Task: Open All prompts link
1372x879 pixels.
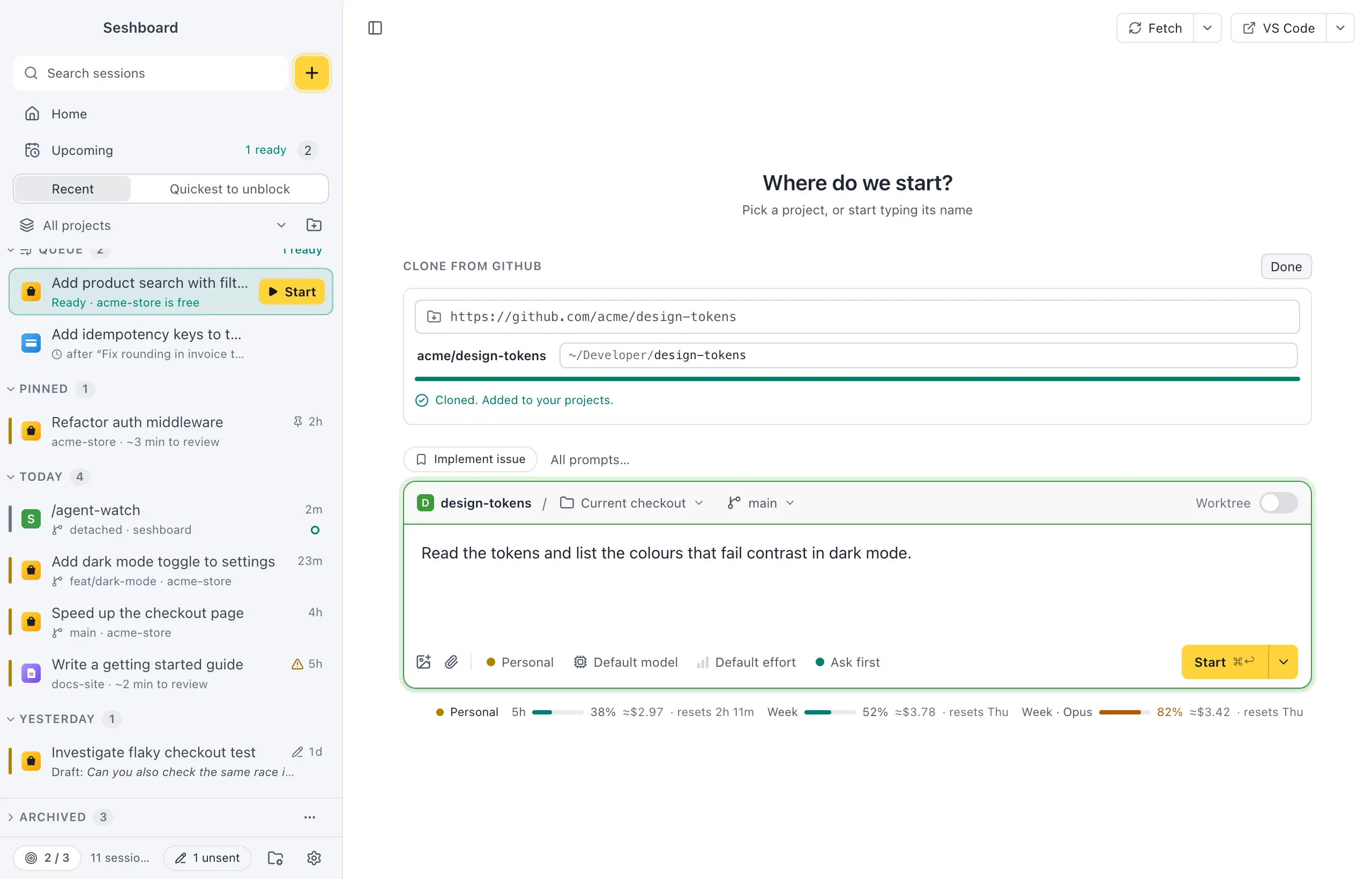Action: 590,459
